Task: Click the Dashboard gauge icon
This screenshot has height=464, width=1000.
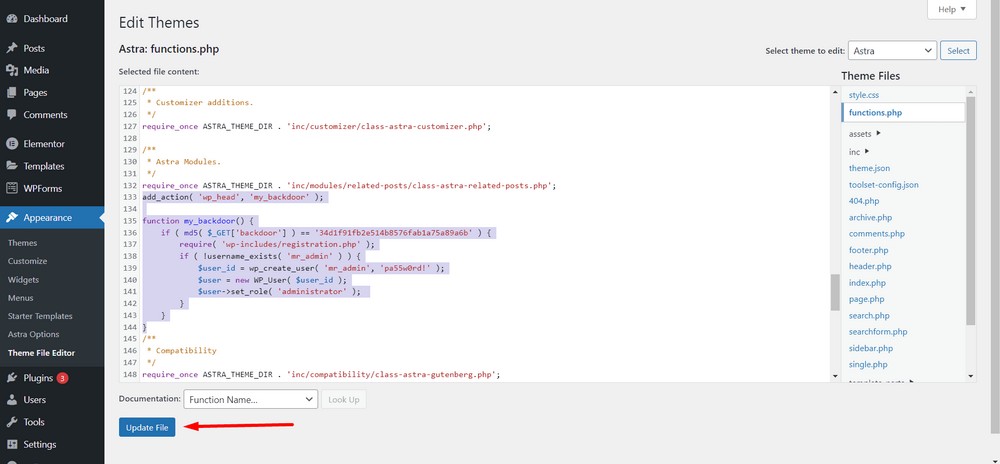Action: 11,19
